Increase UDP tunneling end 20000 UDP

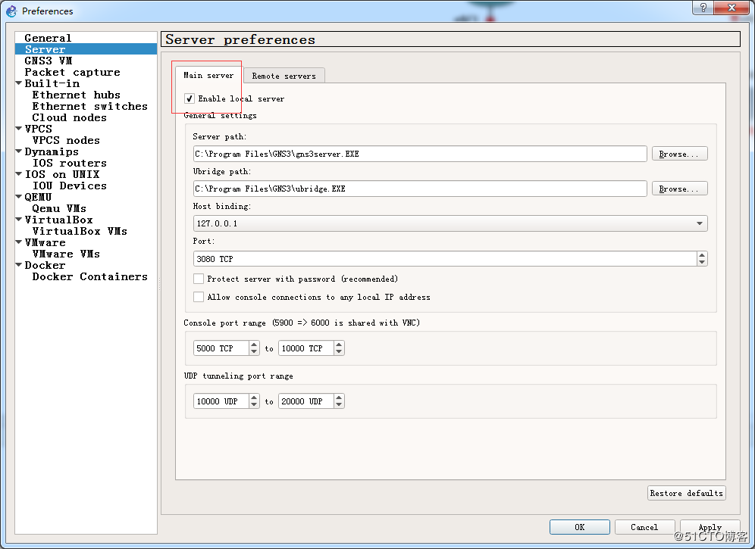click(339, 397)
